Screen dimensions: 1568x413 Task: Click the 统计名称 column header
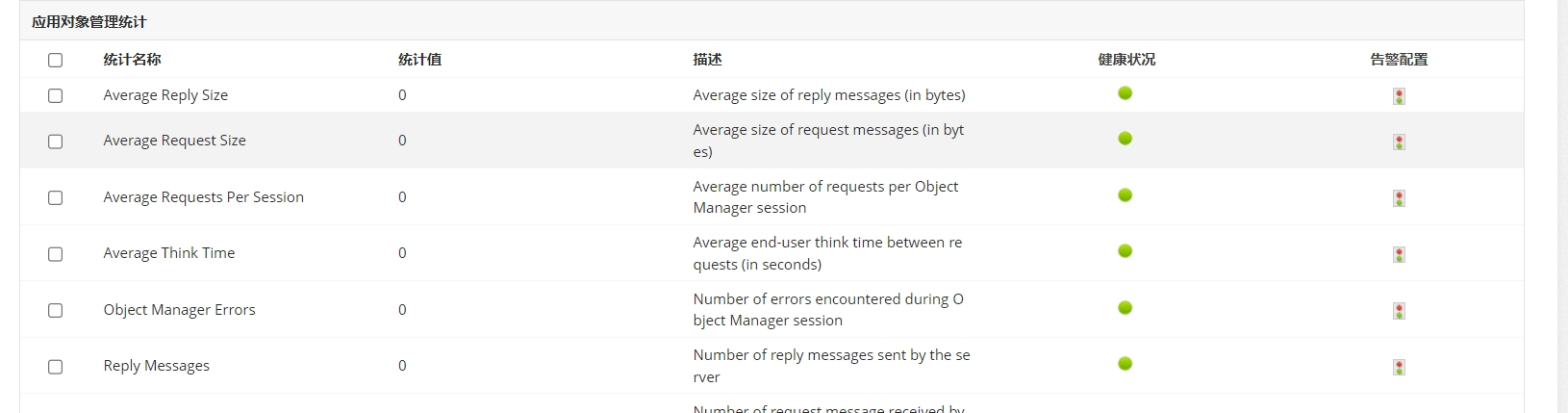click(132, 60)
